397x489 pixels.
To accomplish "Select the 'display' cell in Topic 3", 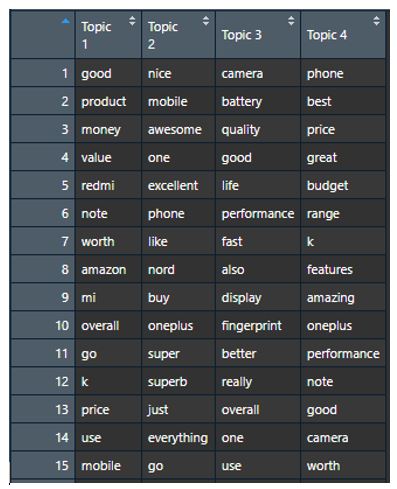I will [258, 297].
